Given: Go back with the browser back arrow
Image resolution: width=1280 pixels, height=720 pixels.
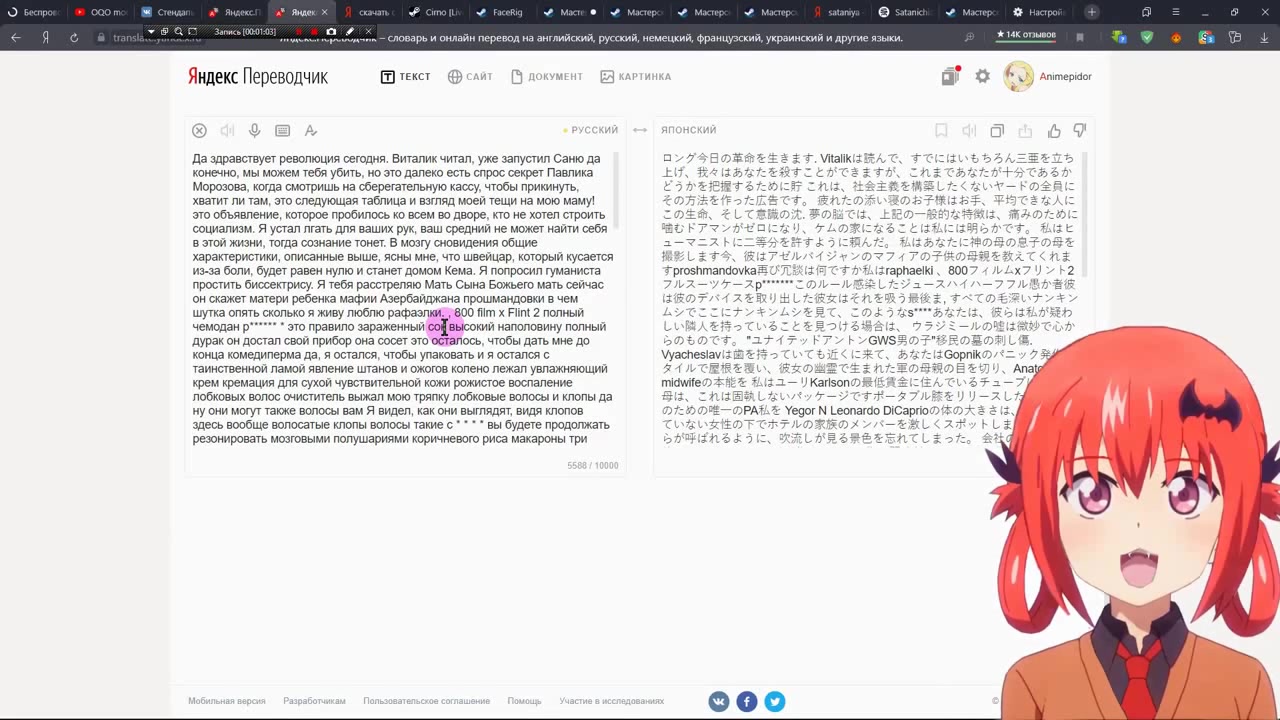Looking at the screenshot, I should (16, 37).
